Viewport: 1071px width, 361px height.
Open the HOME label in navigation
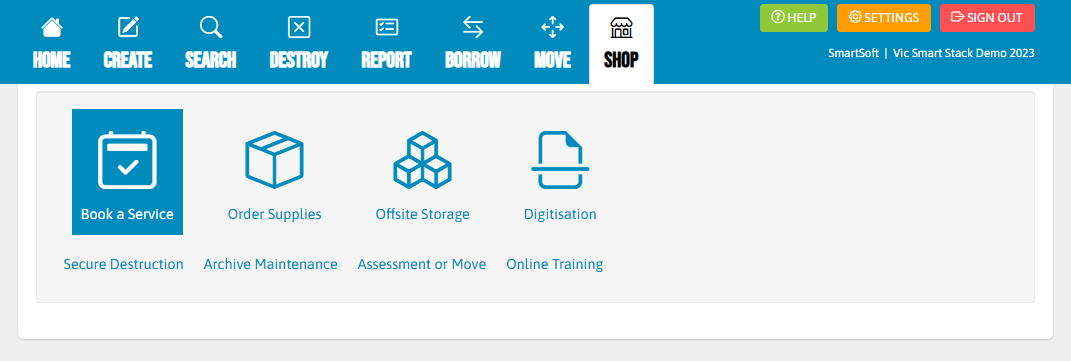pos(51,60)
